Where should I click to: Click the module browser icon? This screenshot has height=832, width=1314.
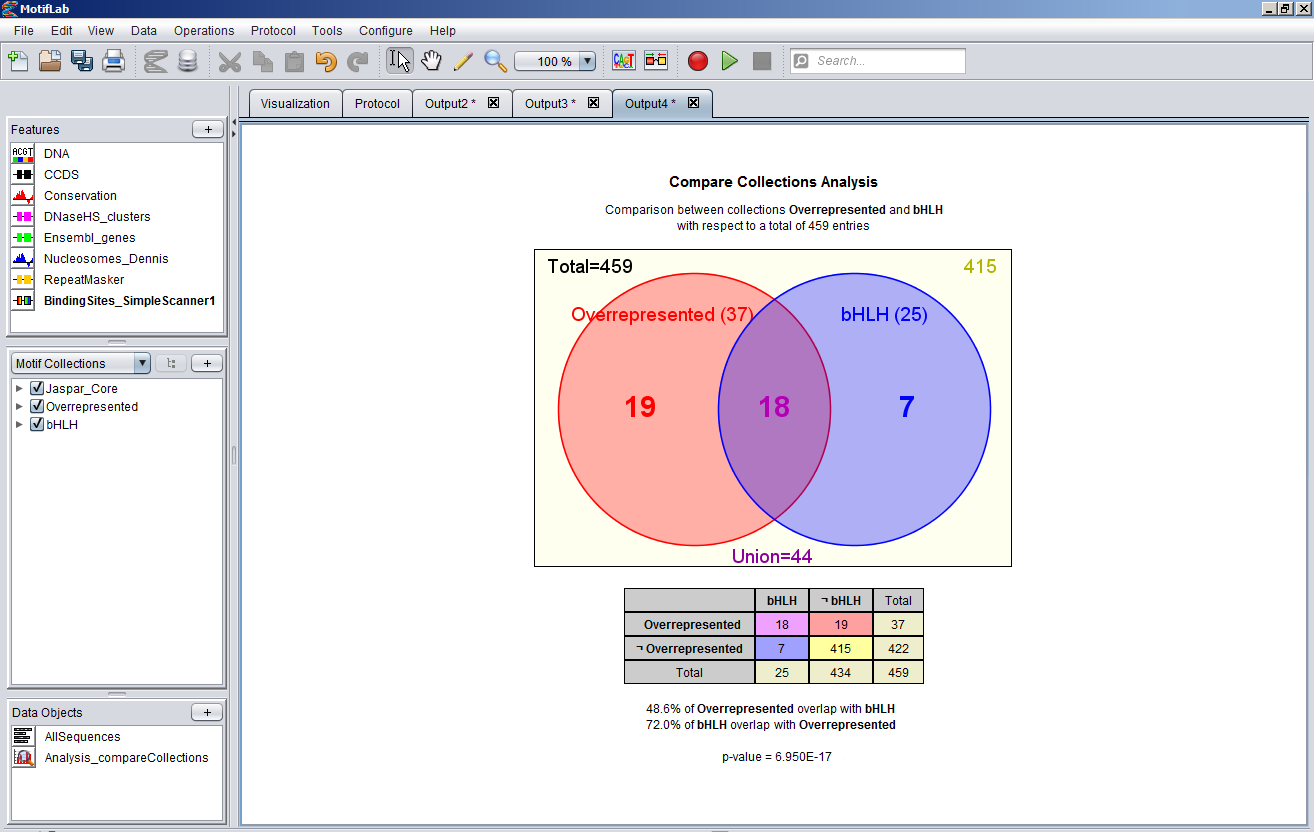point(656,61)
